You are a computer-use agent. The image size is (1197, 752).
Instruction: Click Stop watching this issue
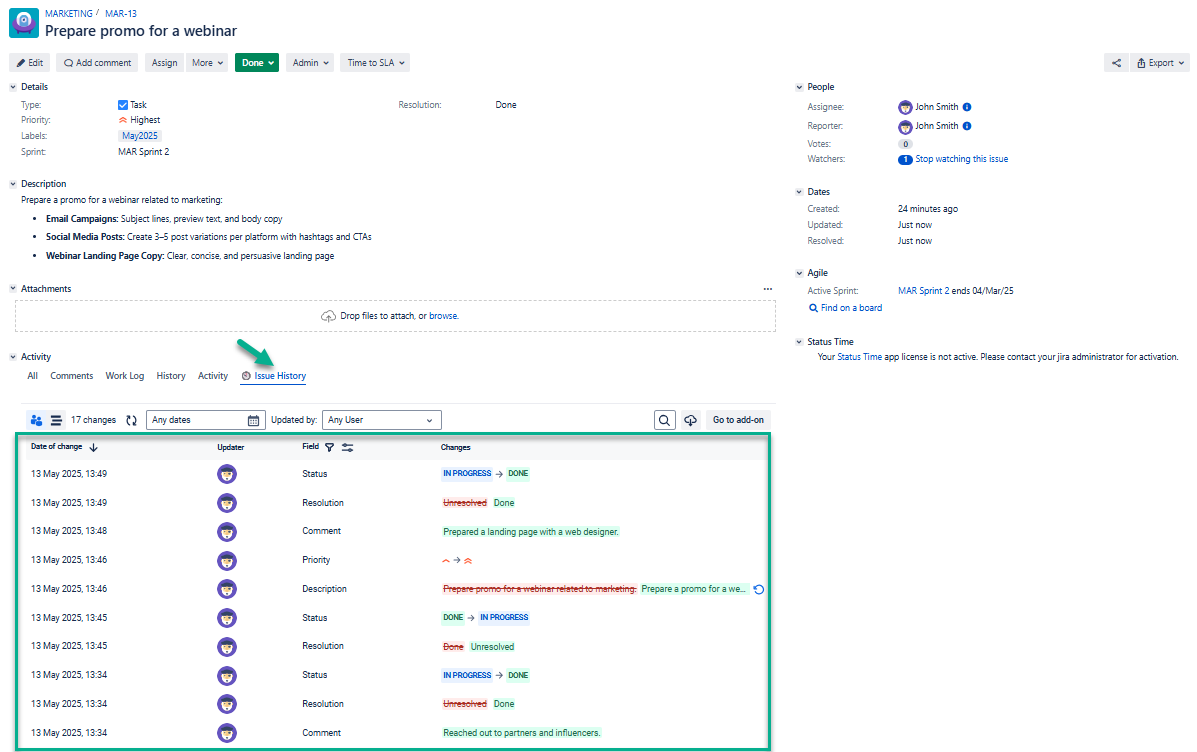(960, 158)
